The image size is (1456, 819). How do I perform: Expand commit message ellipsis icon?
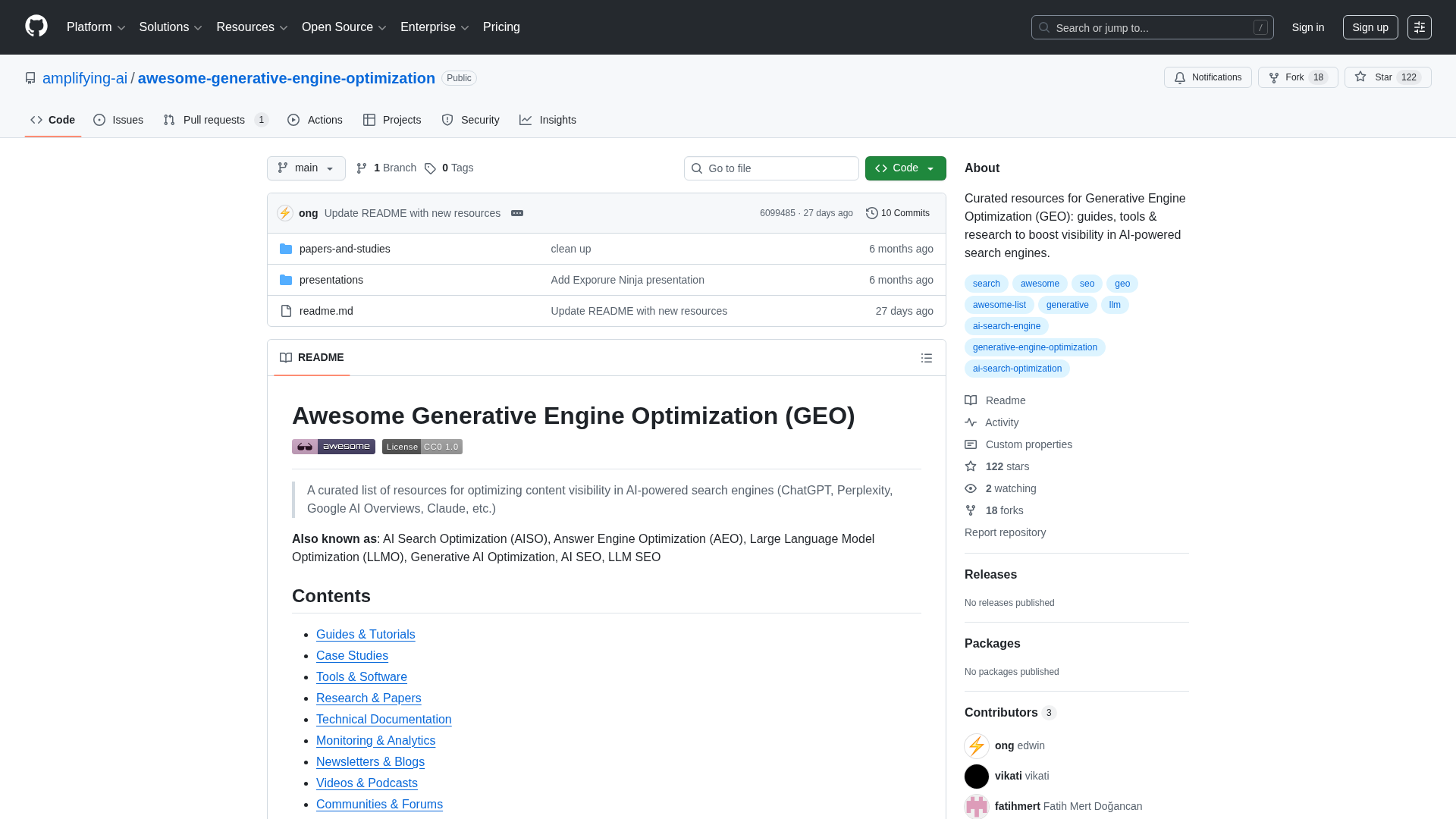[517, 213]
